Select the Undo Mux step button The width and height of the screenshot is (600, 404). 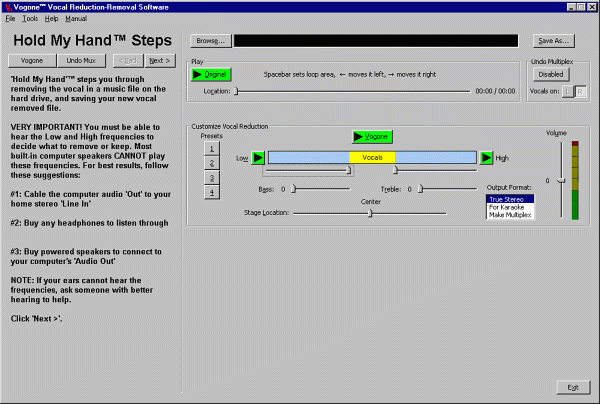(x=81, y=60)
